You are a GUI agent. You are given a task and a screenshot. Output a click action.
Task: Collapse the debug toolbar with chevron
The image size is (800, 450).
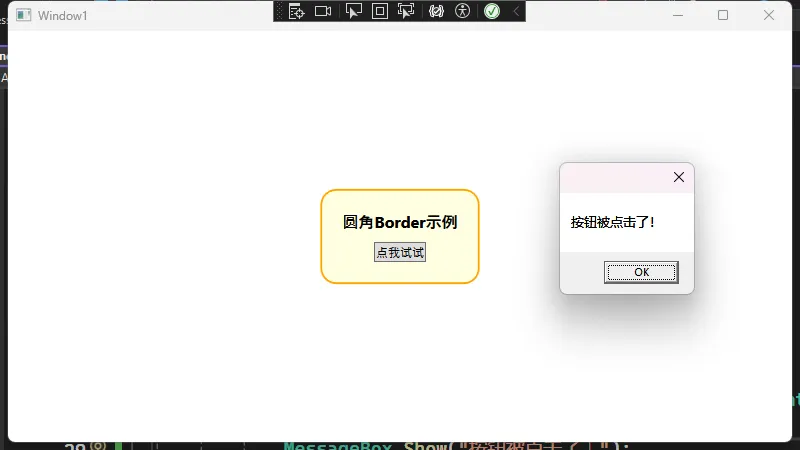(516, 11)
